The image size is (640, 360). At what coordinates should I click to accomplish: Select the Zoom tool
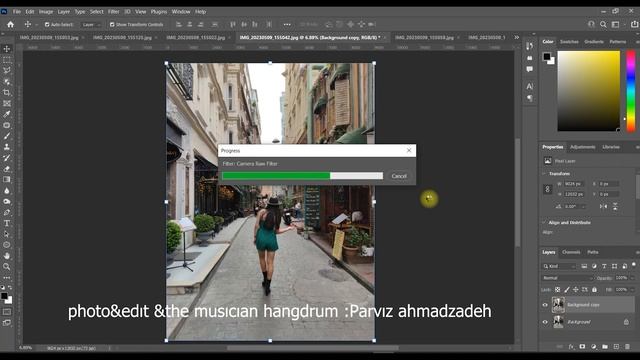pyautogui.click(x=7, y=267)
